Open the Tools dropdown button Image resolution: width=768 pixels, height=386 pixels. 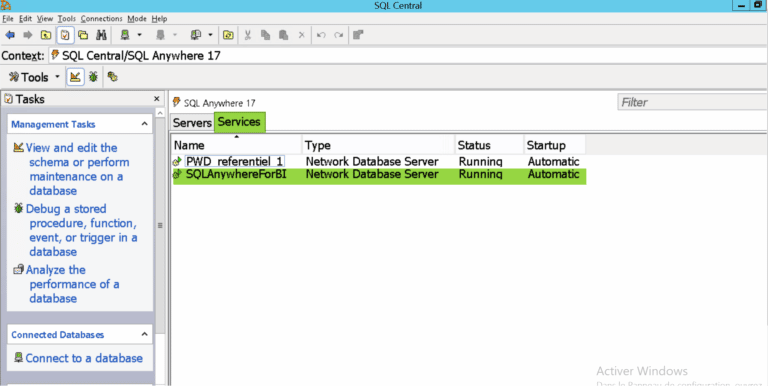pyautogui.click(x=34, y=77)
